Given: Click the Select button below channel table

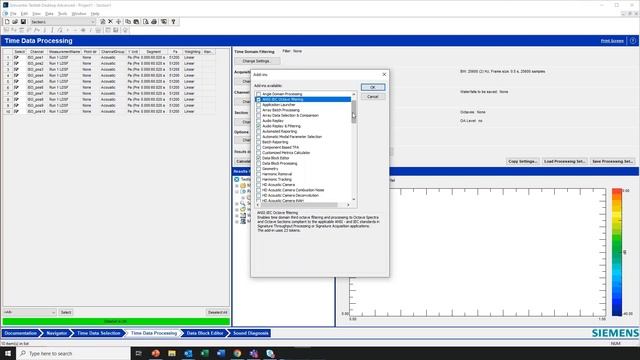Looking at the screenshot, I should 66,312.
